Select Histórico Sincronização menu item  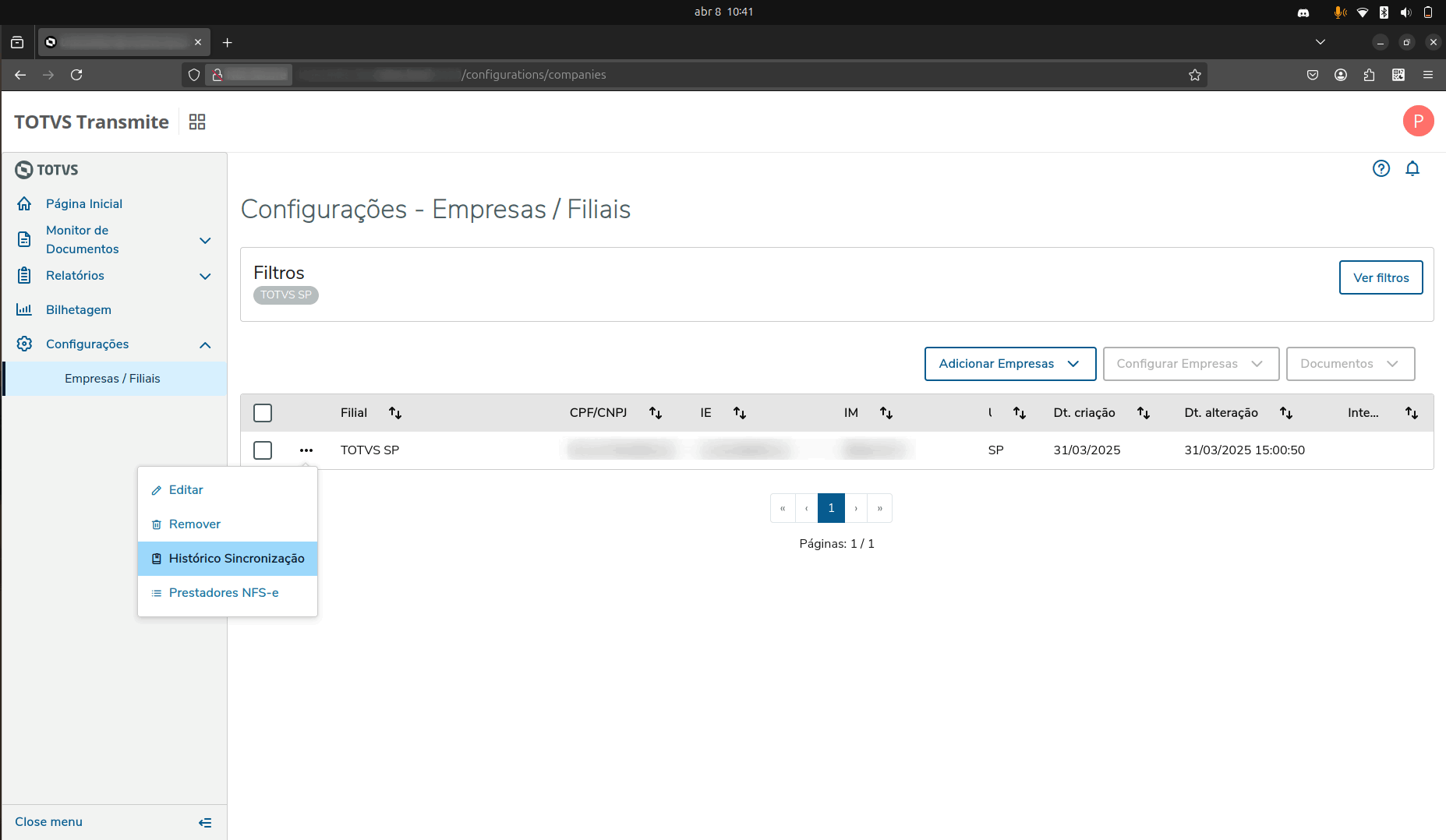pyautogui.click(x=228, y=559)
